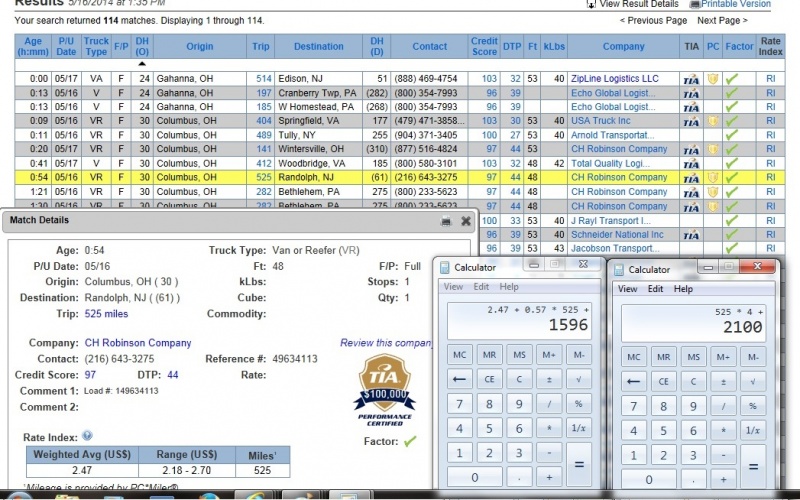
Task: Open Edit menu in the 2100 calculator
Action: (656, 289)
